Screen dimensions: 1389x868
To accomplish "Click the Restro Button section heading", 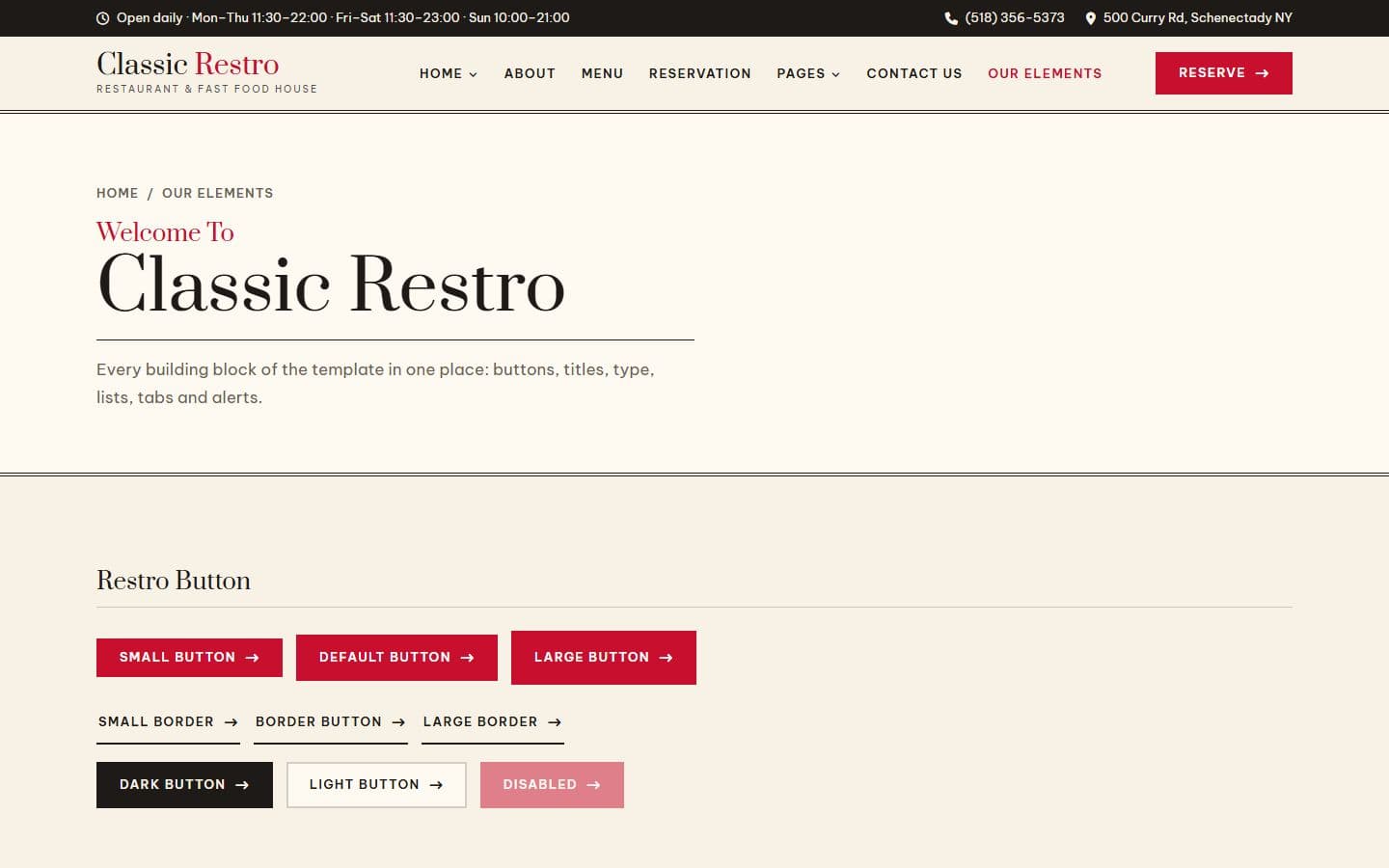I will pos(174,581).
